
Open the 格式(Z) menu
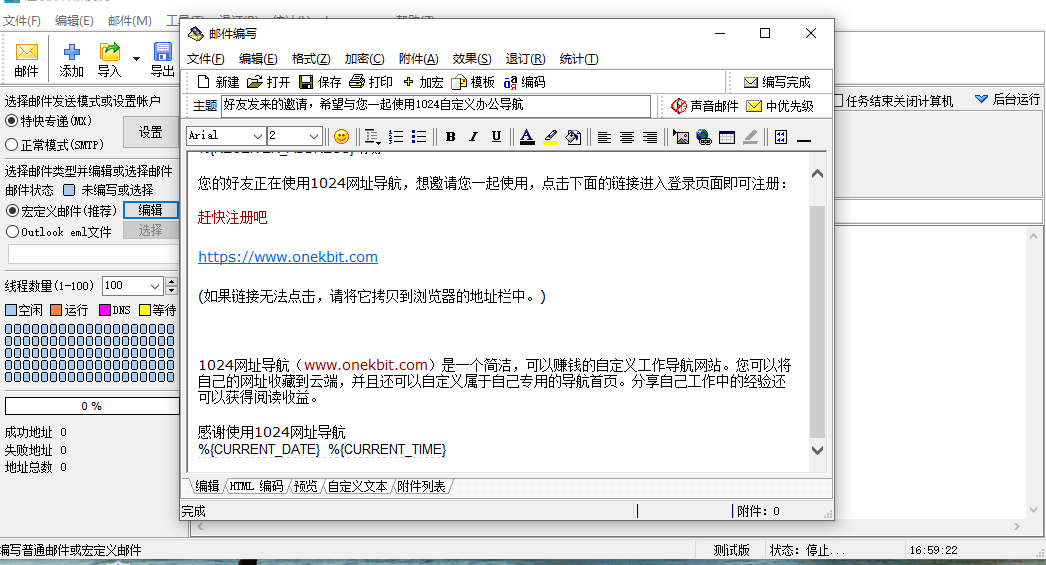coord(311,59)
